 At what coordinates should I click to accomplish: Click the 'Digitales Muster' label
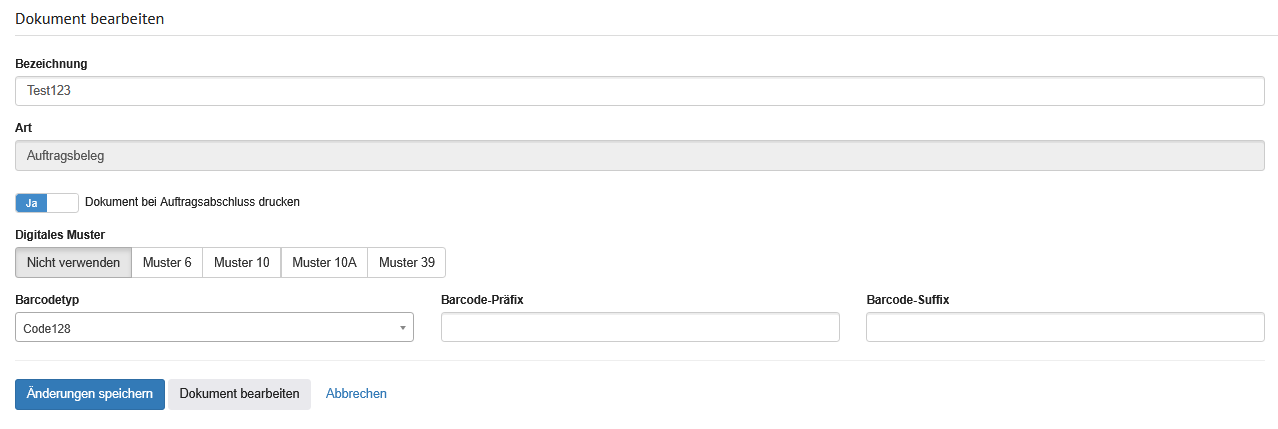(60, 235)
